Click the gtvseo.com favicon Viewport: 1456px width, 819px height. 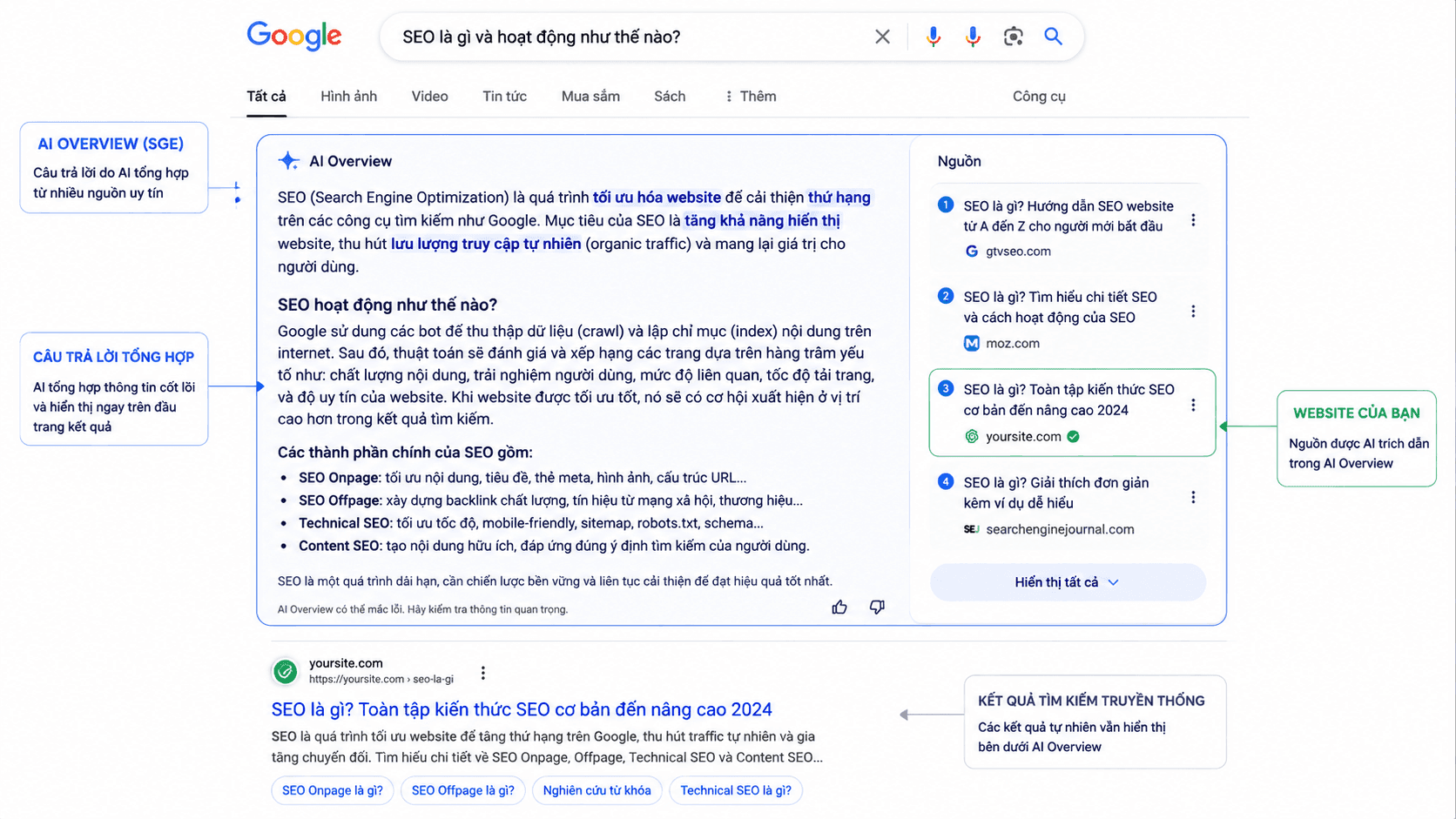pos(972,252)
